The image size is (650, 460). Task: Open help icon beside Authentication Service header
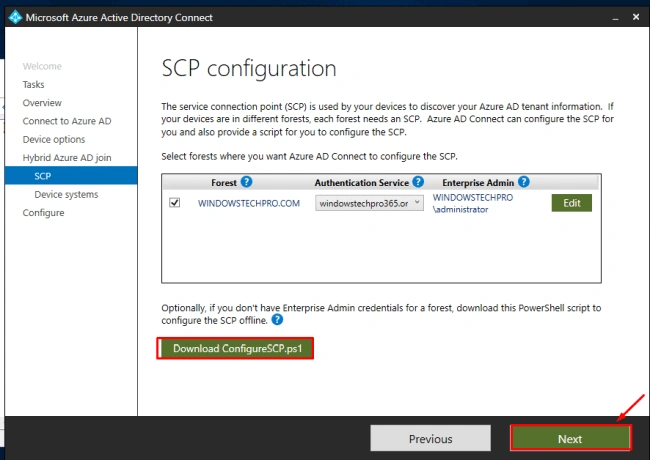pyautogui.click(x=418, y=182)
